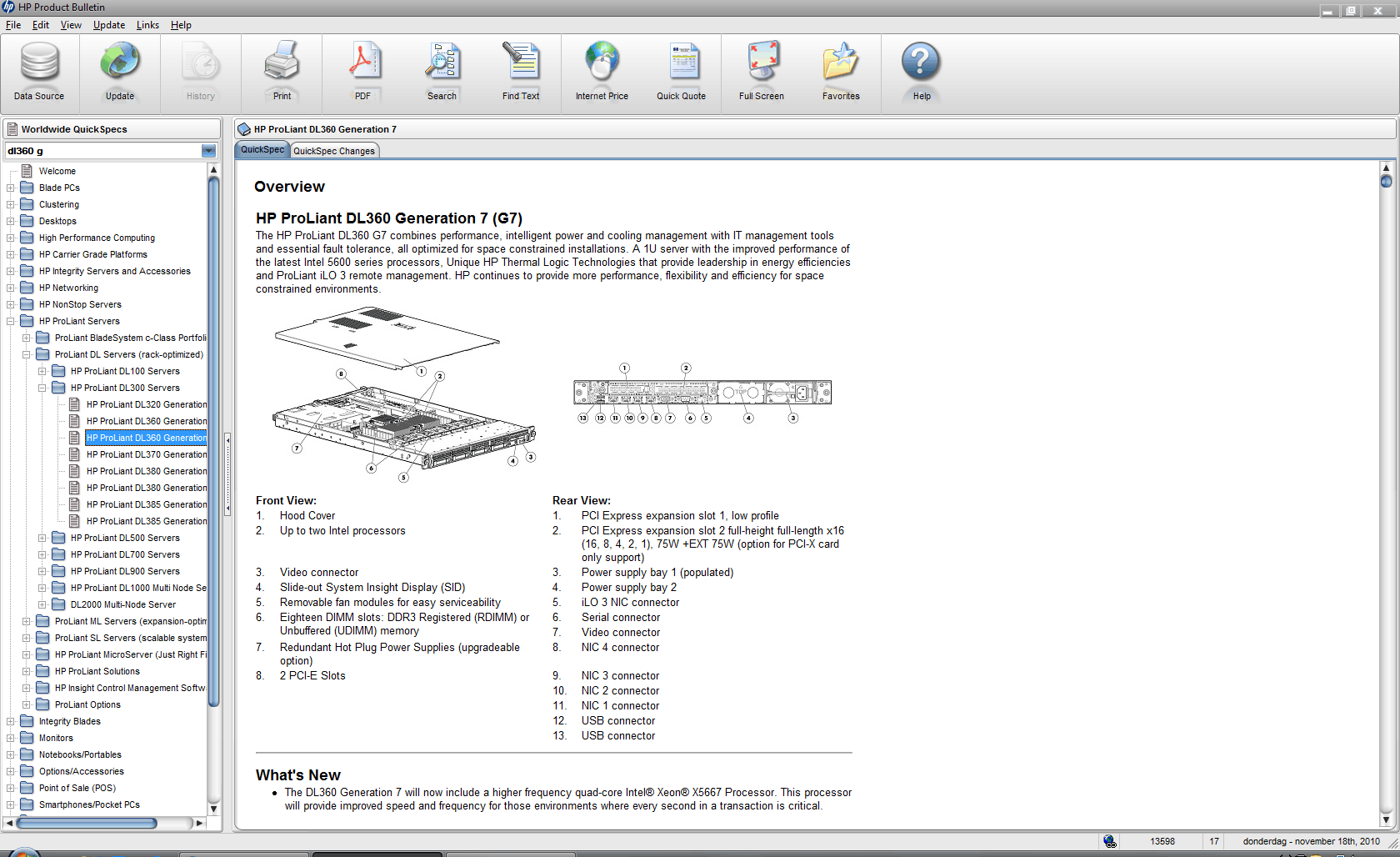The height and width of the screenshot is (857, 1400).
Task: Open Options/Accessories category
Action: pos(82,771)
